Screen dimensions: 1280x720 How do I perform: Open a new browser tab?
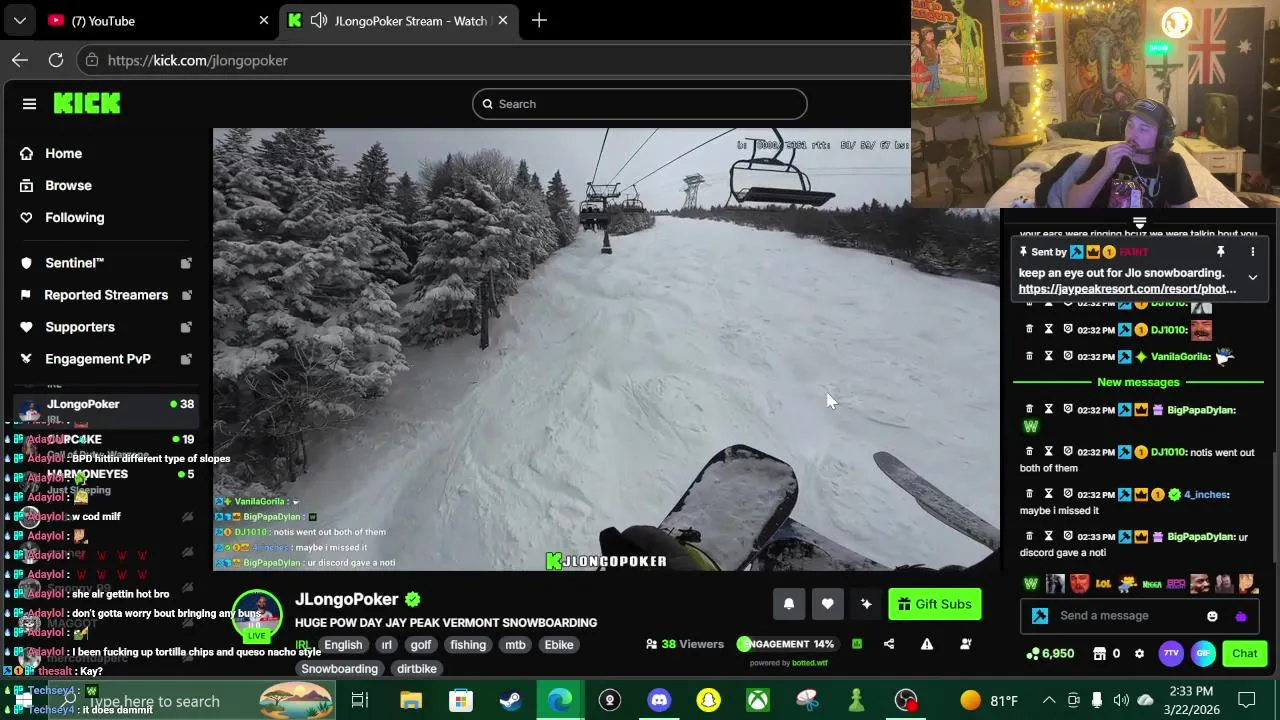tap(539, 20)
